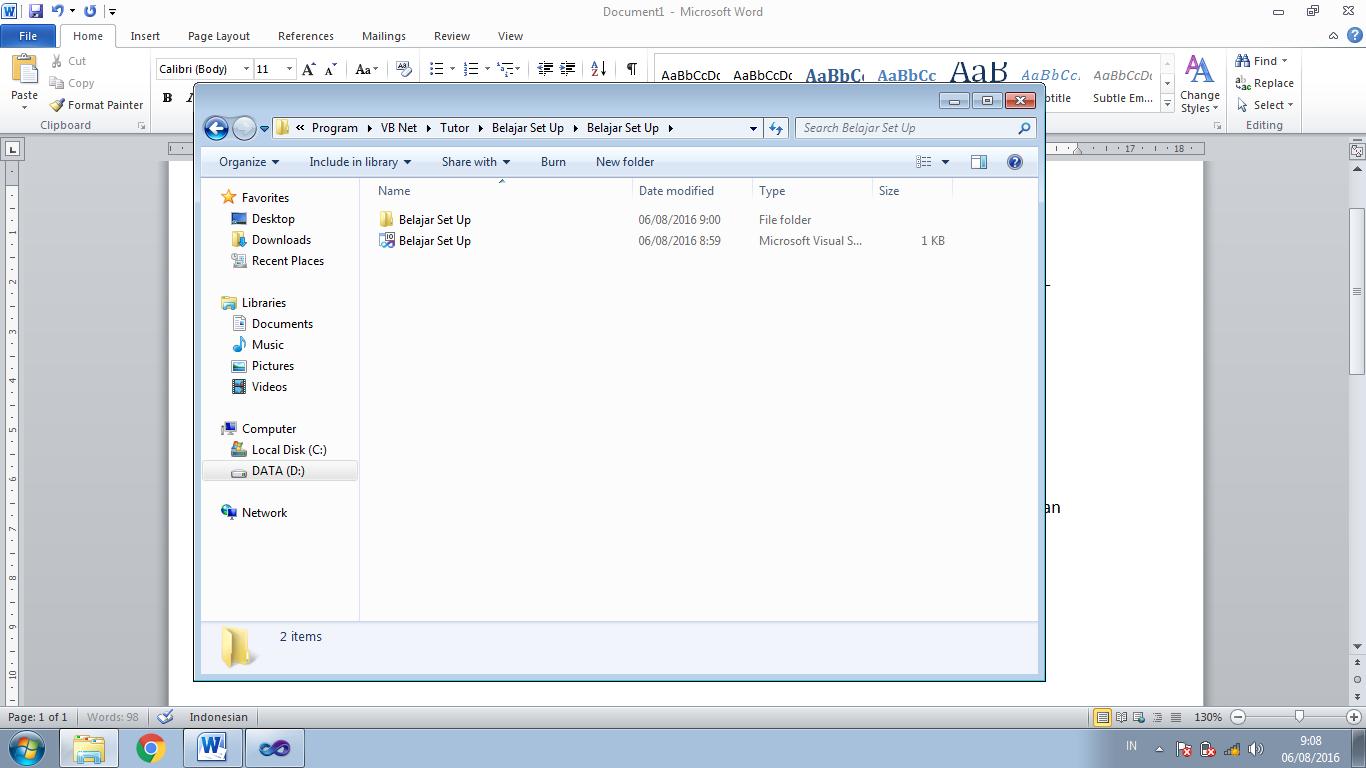
Task: Apply bullet list formatting
Action: (x=436, y=69)
